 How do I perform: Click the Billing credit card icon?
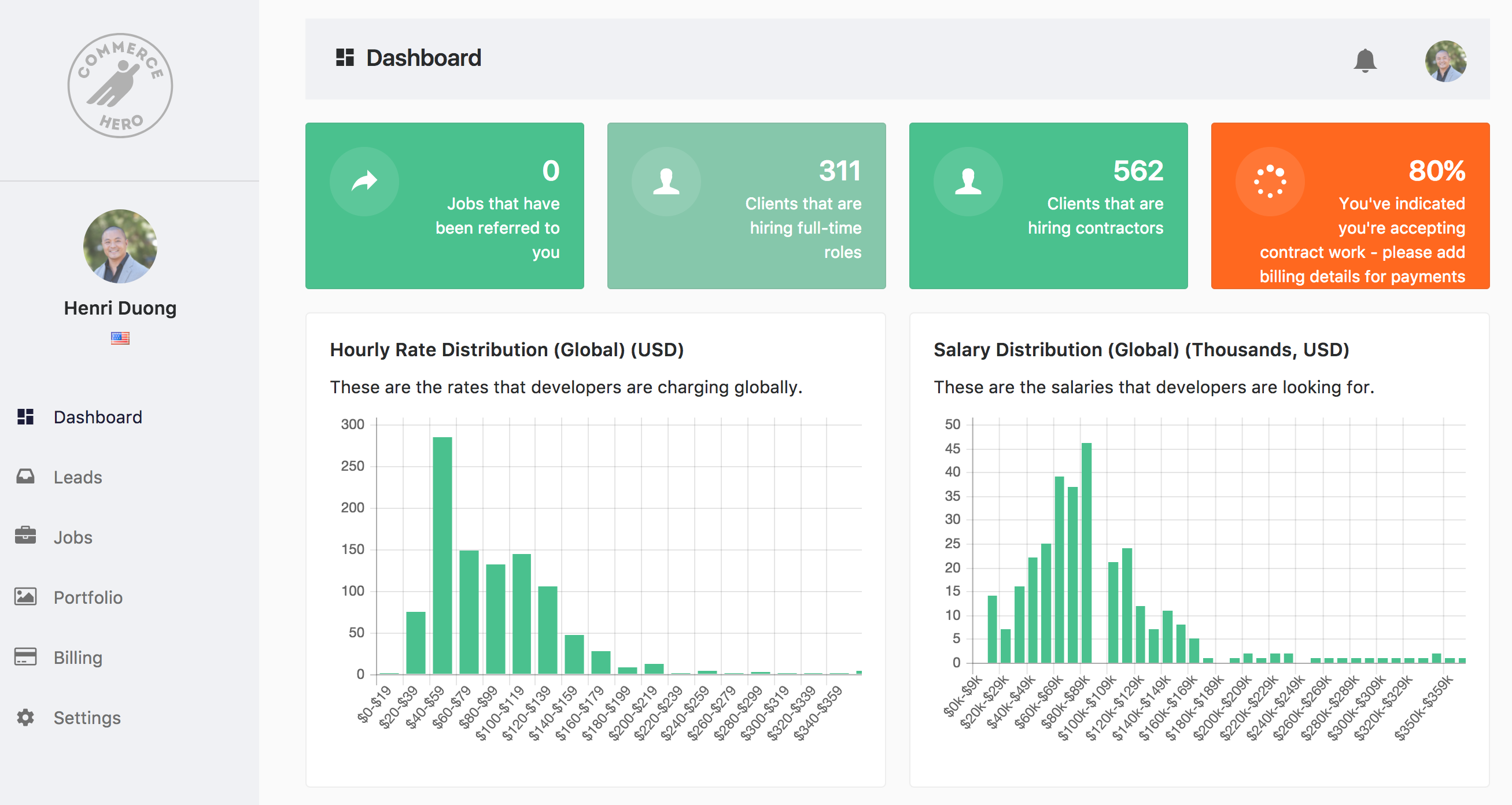pos(25,656)
